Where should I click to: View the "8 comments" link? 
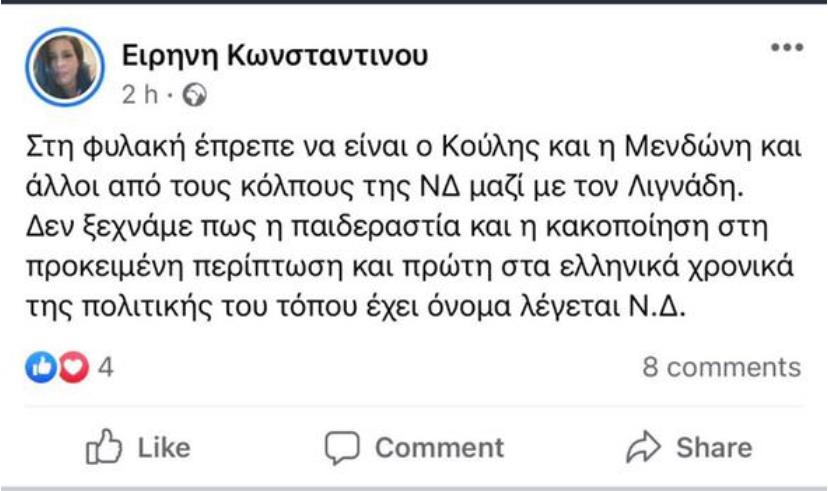point(721,368)
